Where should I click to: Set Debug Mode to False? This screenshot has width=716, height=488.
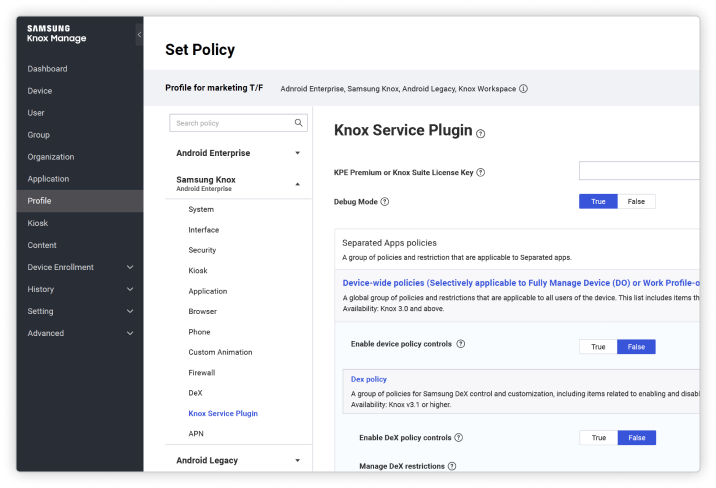(636, 201)
